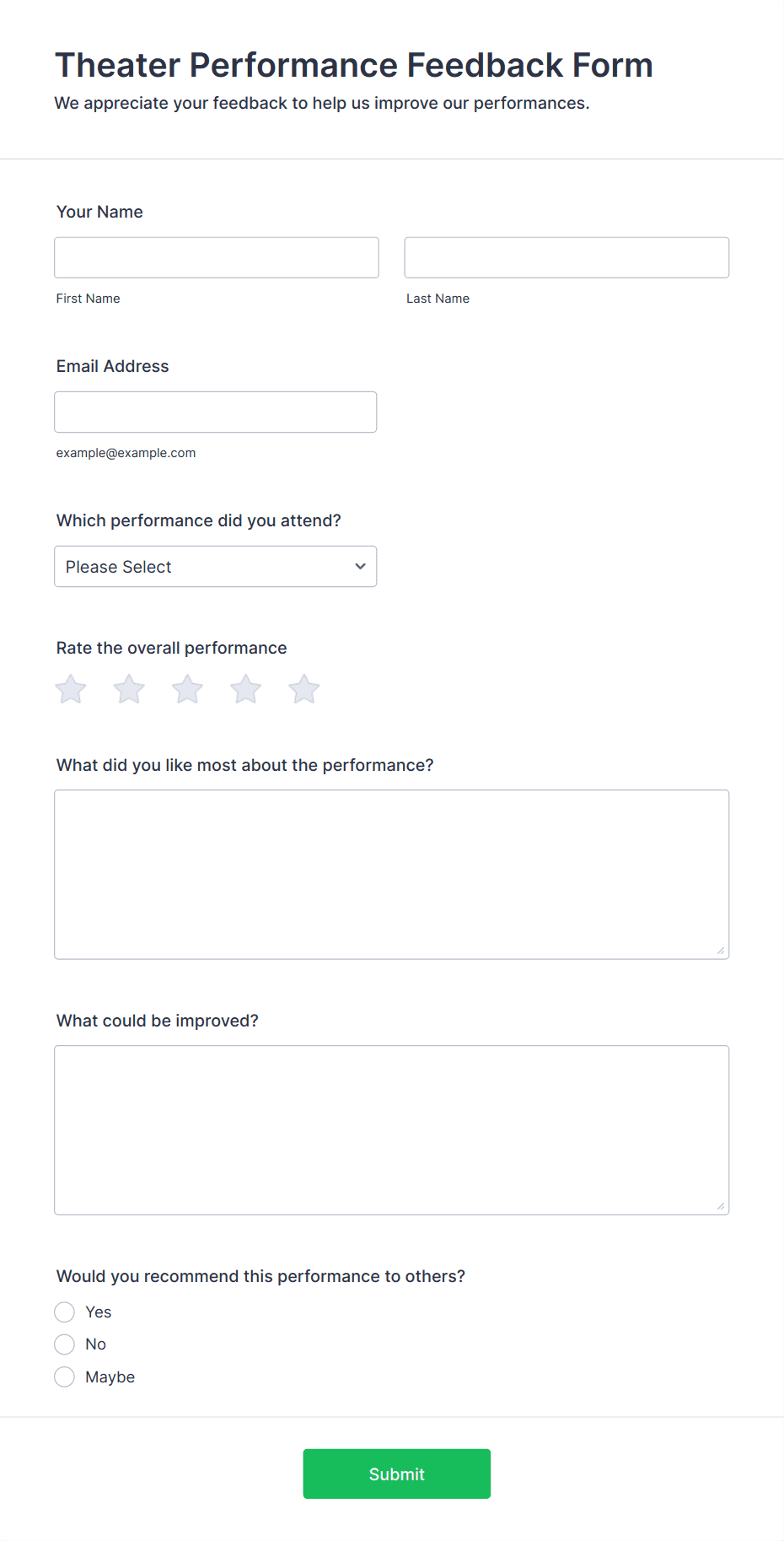Screen dimensions: 784x1541
Task: Click the 'Which performance did you attend?' label
Action: (x=199, y=520)
